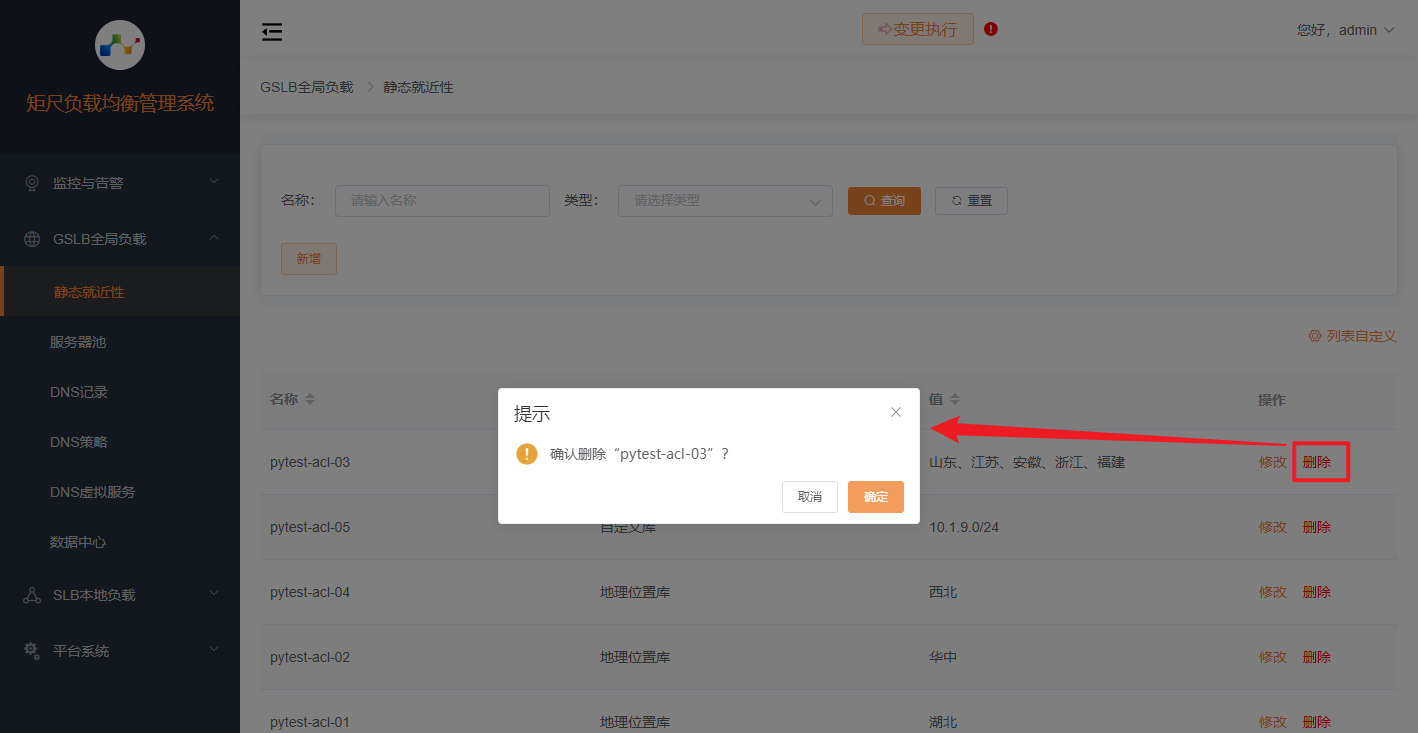
Task: Click the globe icon beside GSLB全局负载
Action: [31, 238]
